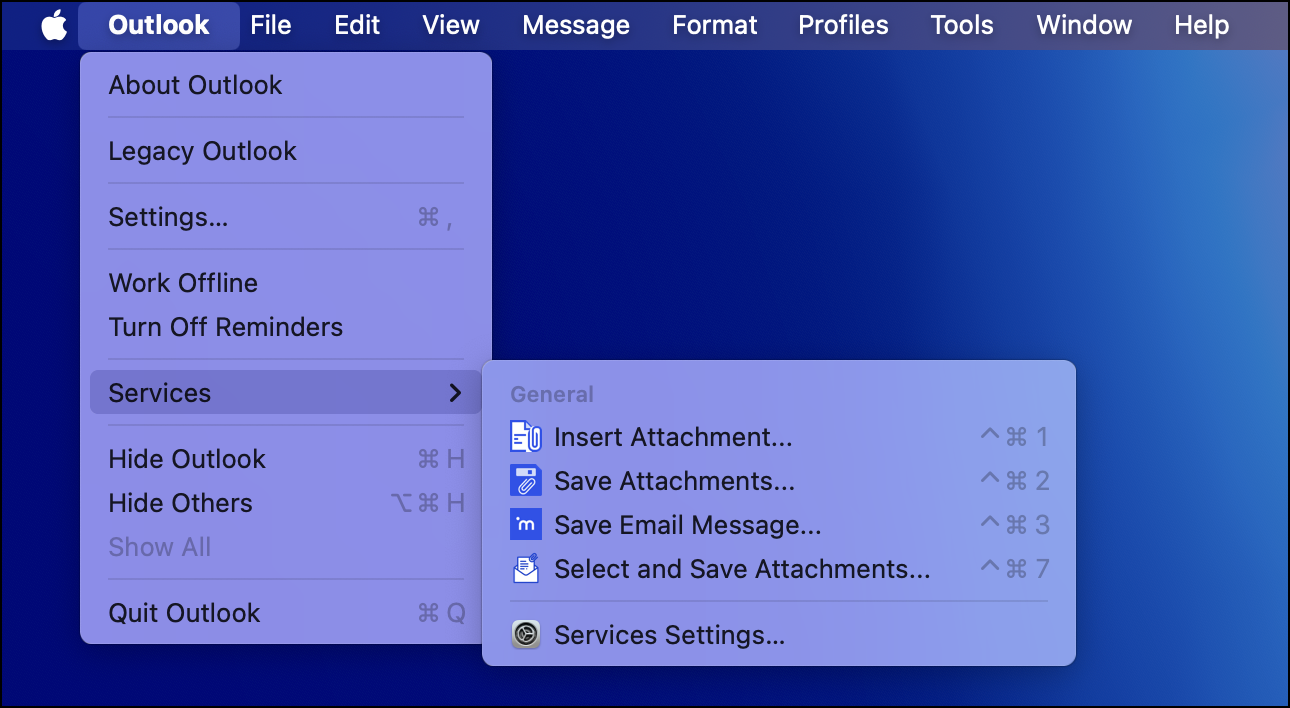Select Hide Outlook menu entry
The width and height of the screenshot is (1290, 708).
tap(187, 459)
